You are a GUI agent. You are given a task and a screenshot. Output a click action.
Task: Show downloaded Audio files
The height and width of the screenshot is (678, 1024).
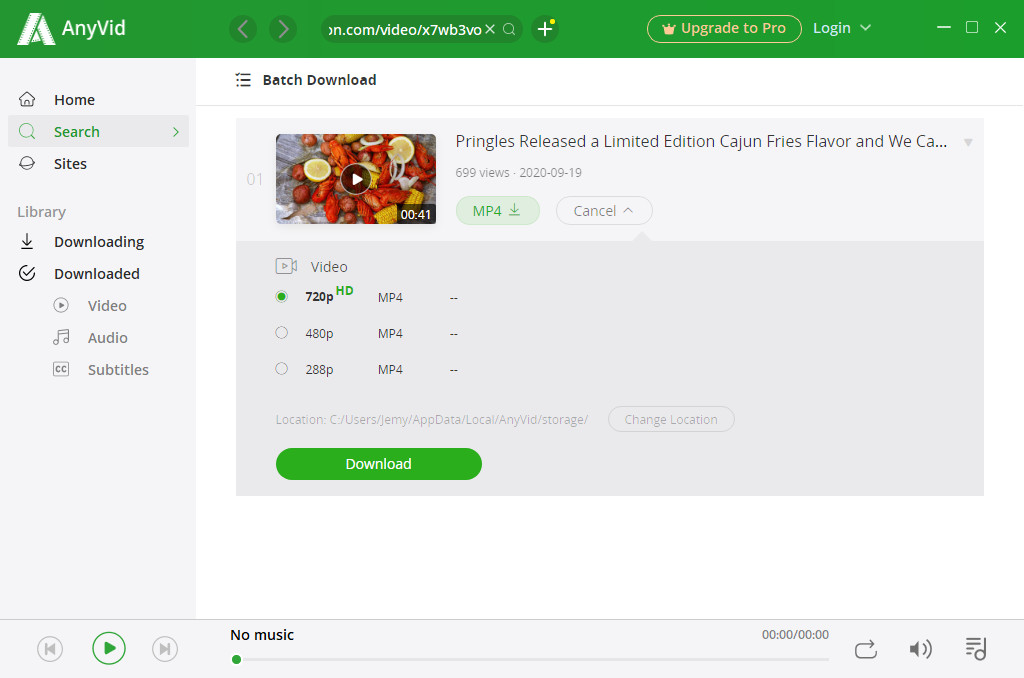tap(107, 338)
